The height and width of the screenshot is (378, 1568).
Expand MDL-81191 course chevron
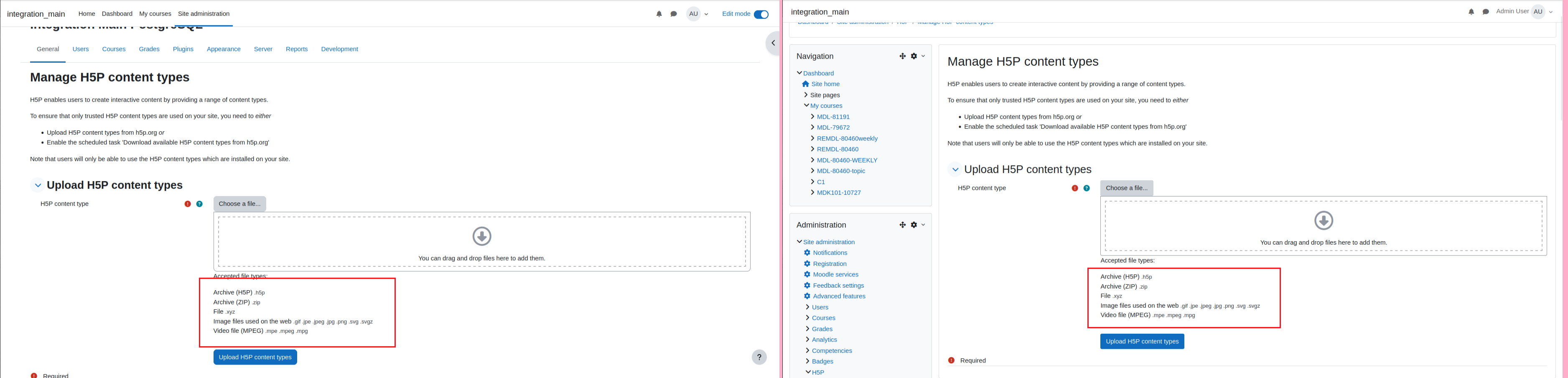tap(812, 117)
